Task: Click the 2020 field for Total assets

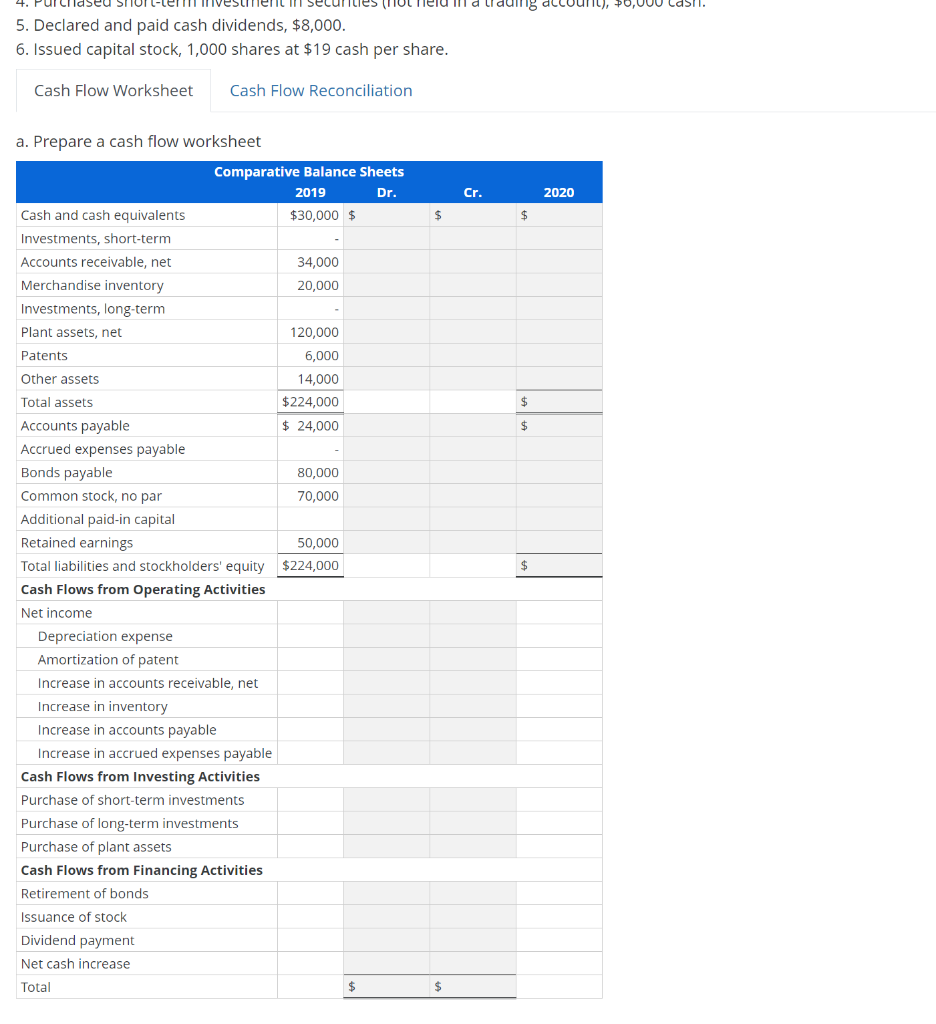Action: point(559,402)
